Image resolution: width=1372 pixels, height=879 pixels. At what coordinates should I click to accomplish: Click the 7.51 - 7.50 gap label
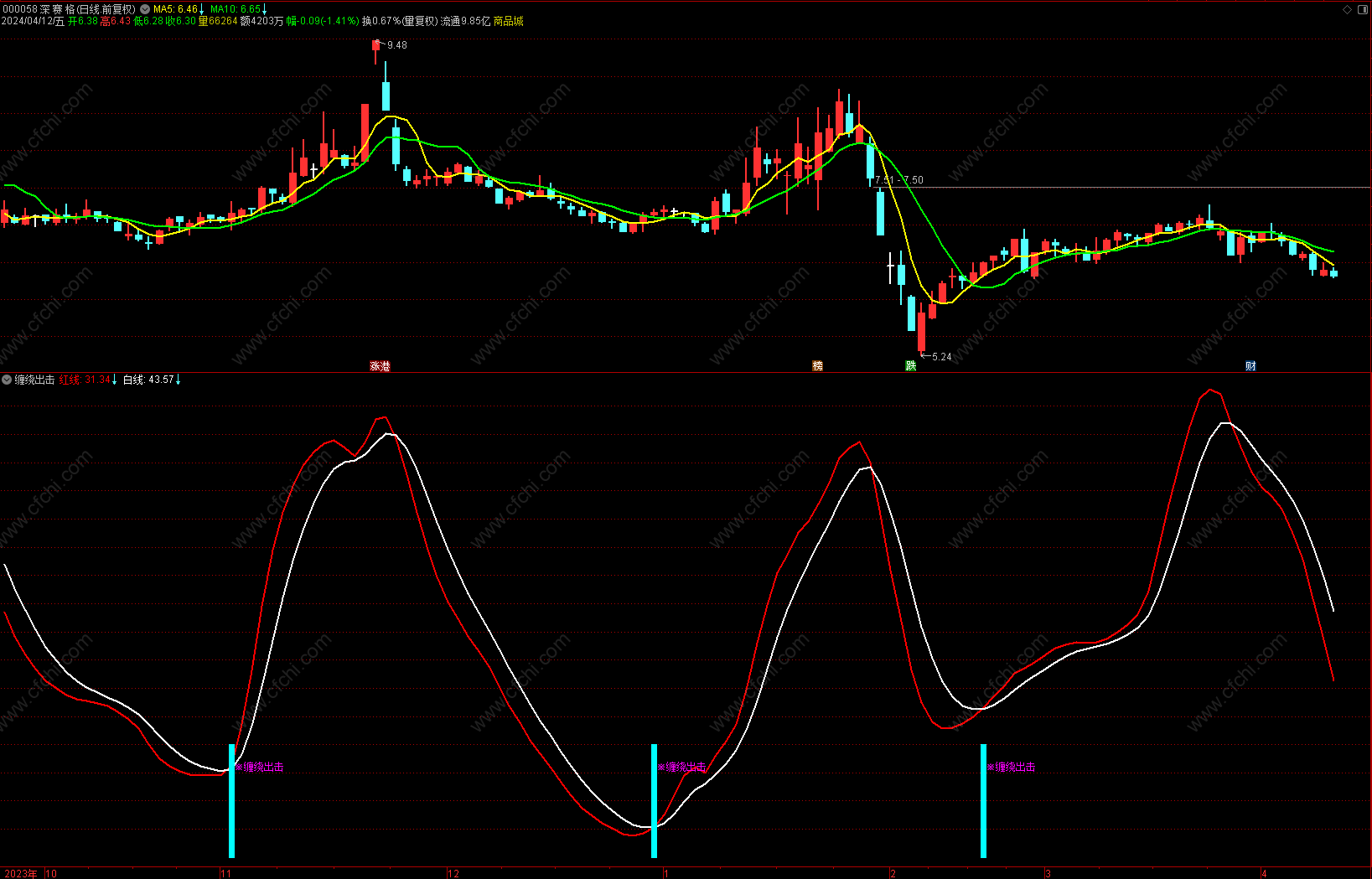[x=899, y=180]
